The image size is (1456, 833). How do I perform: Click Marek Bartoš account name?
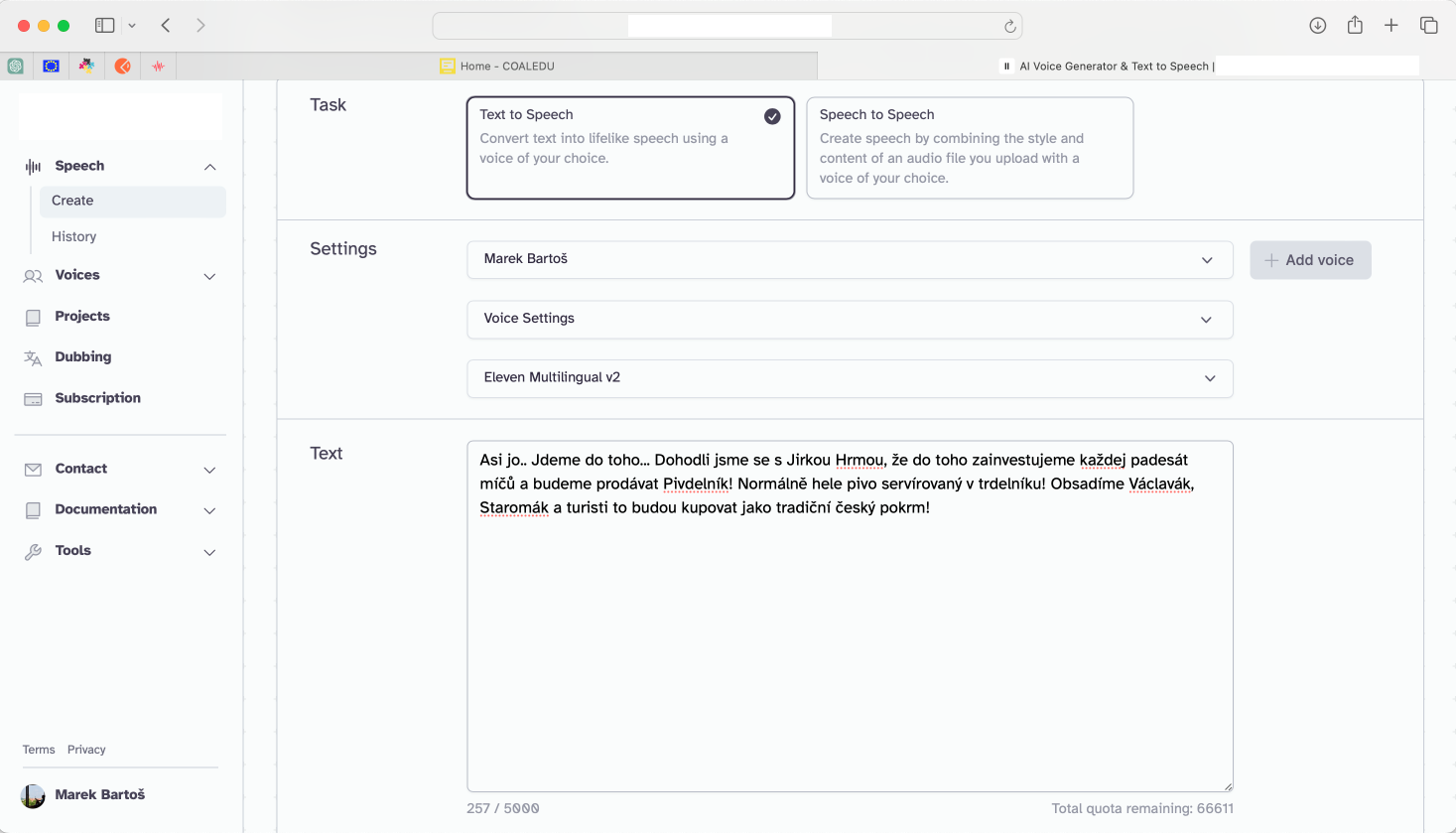100,795
